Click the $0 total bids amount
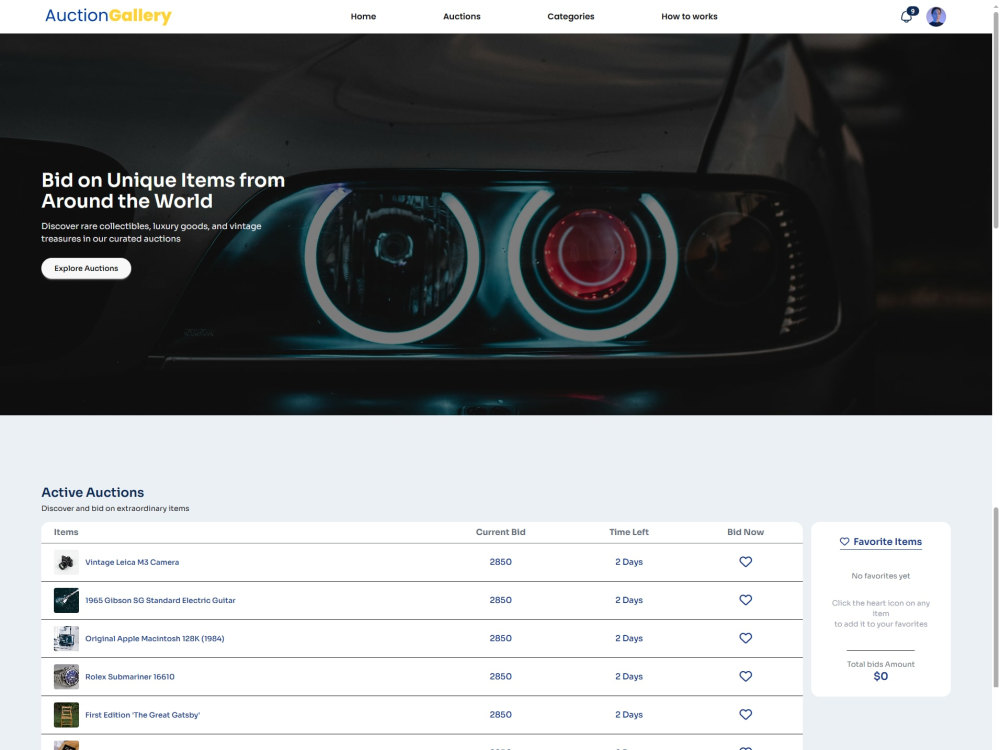Image resolution: width=1000 pixels, height=750 pixels. click(x=880, y=676)
